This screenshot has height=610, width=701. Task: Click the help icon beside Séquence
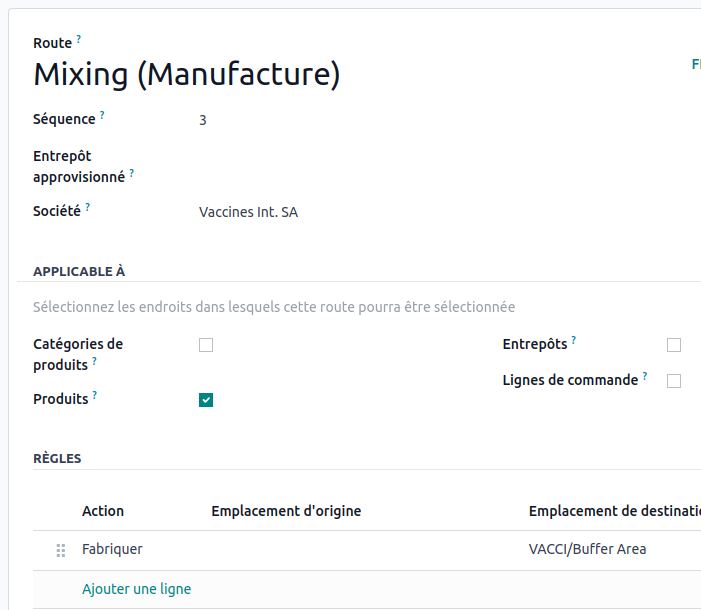click(x=102, y=115)
